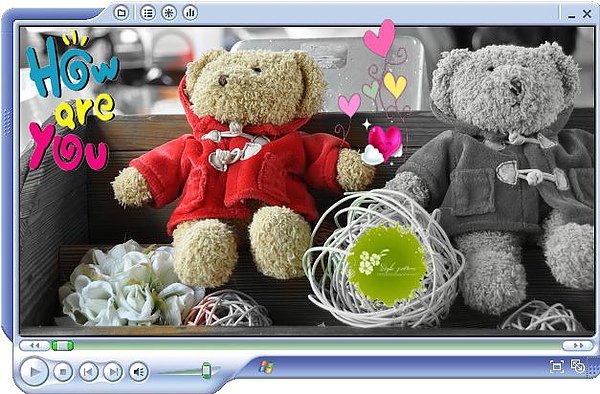Screen dimensions: 600x394
Task: Skip to the next track
Action: click(113, 371)
